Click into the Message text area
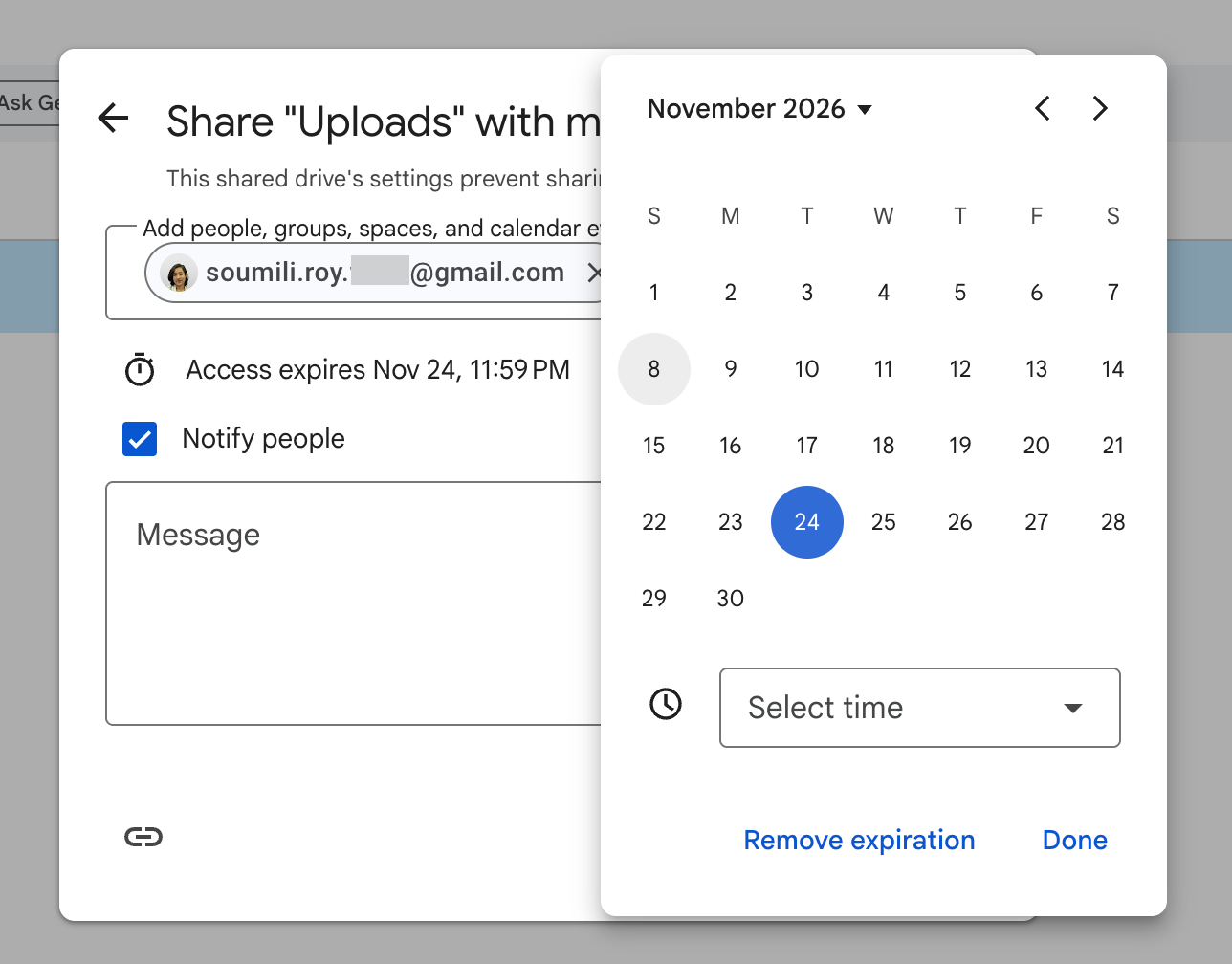 point(354,603)
